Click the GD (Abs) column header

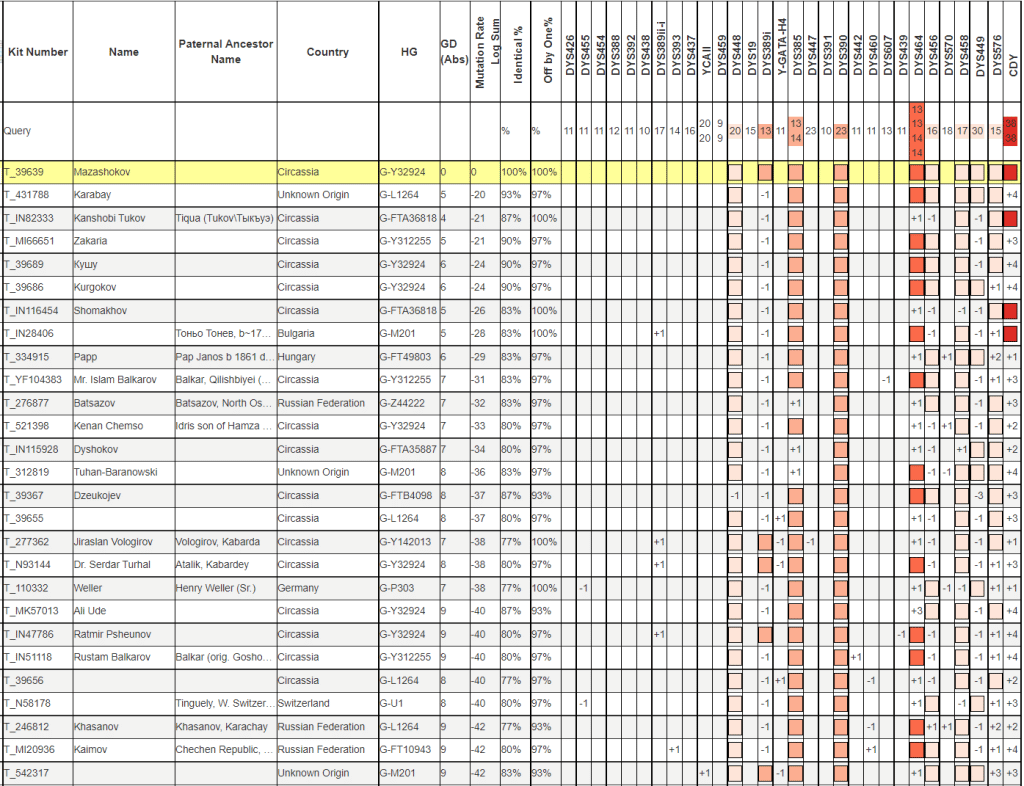tap(454, 52)
